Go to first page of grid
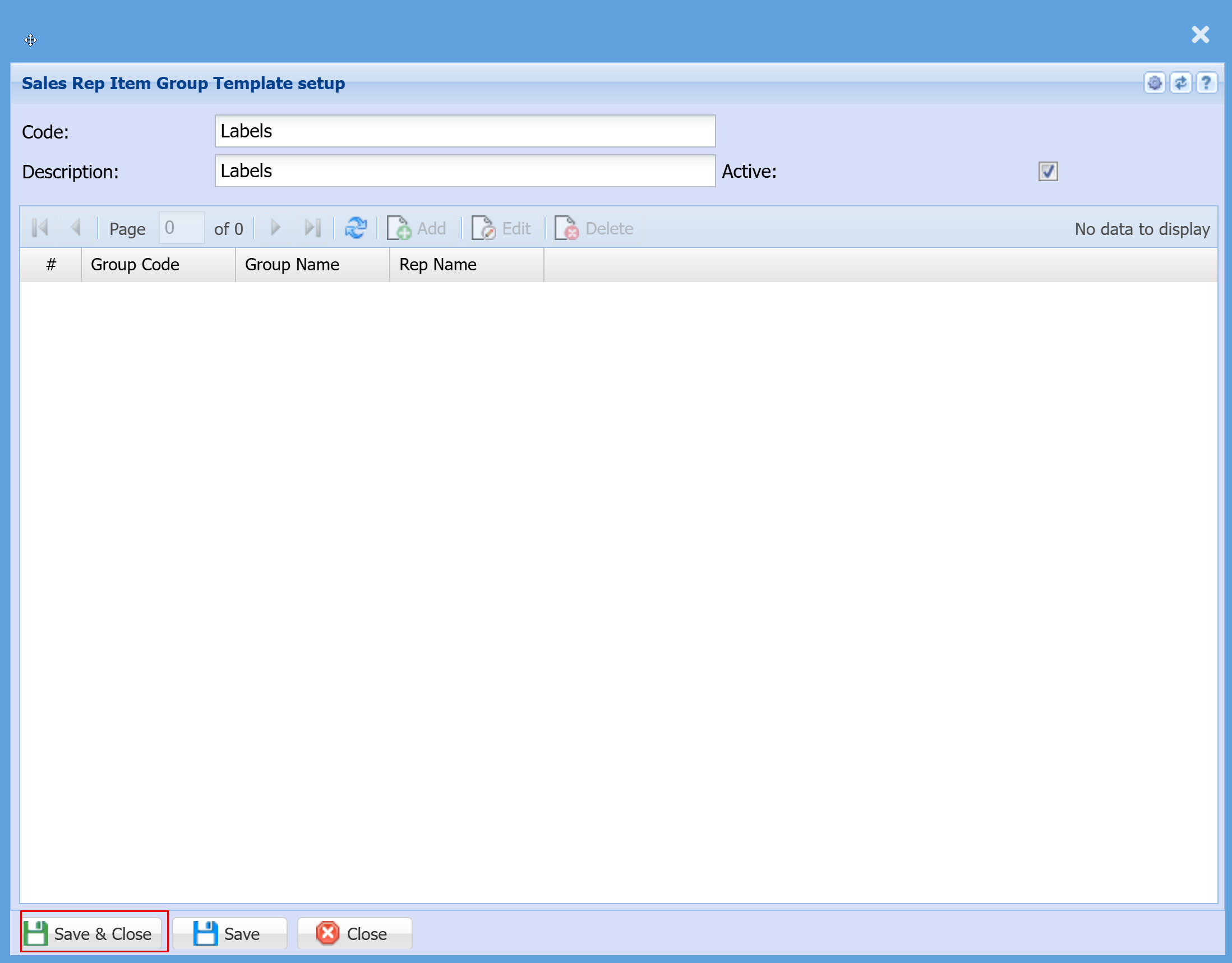The image size is (1232, 963). 40,228
